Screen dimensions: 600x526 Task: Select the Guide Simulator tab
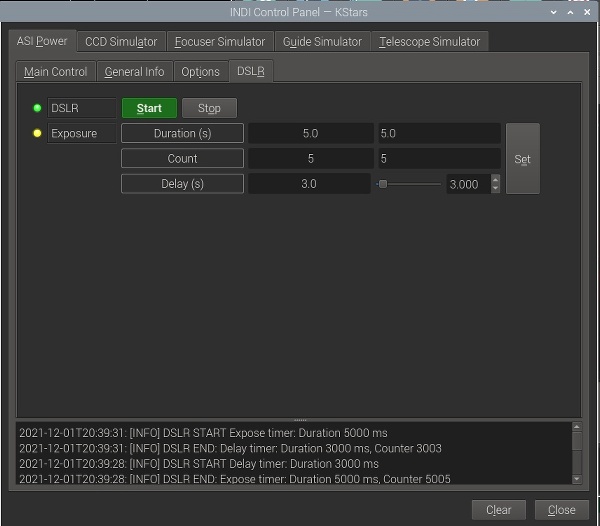pyautogui.click(x=321, y=41)
